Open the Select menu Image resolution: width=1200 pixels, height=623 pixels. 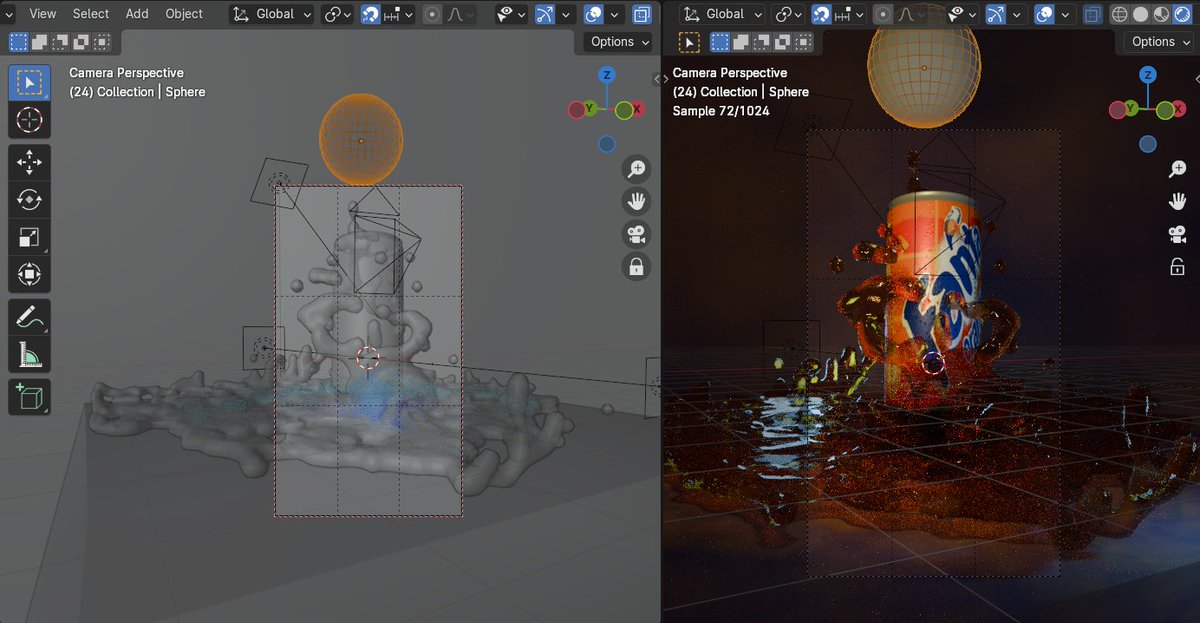[x=91, y=14]
